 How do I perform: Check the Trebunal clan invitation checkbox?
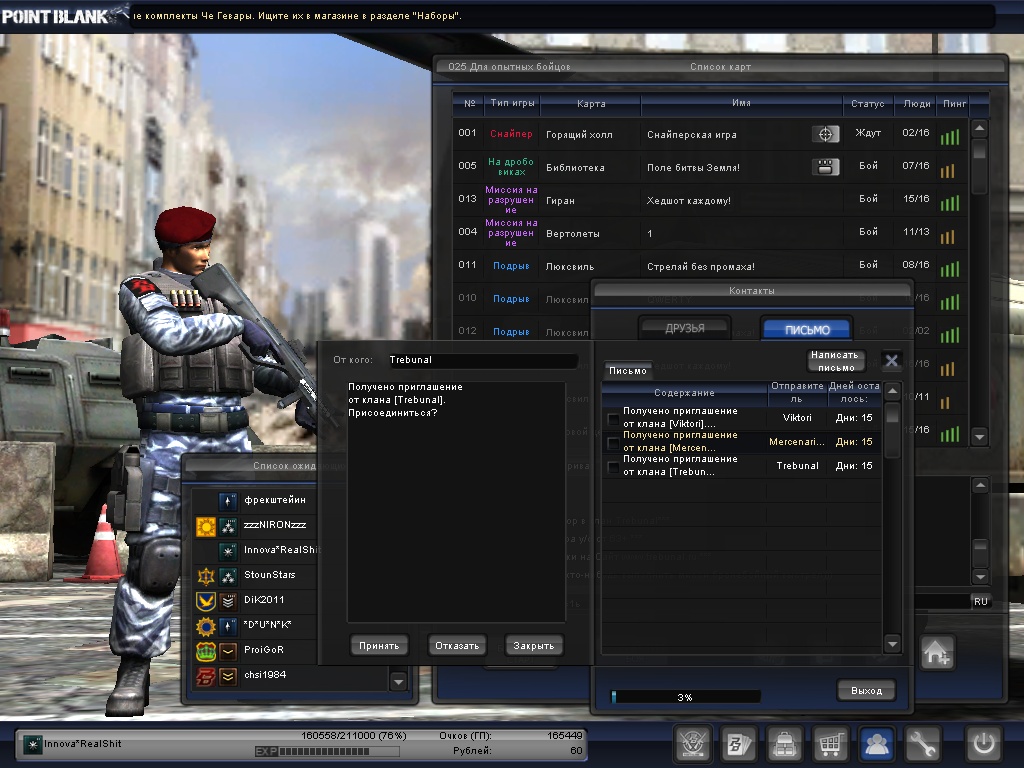pos(613,467)
